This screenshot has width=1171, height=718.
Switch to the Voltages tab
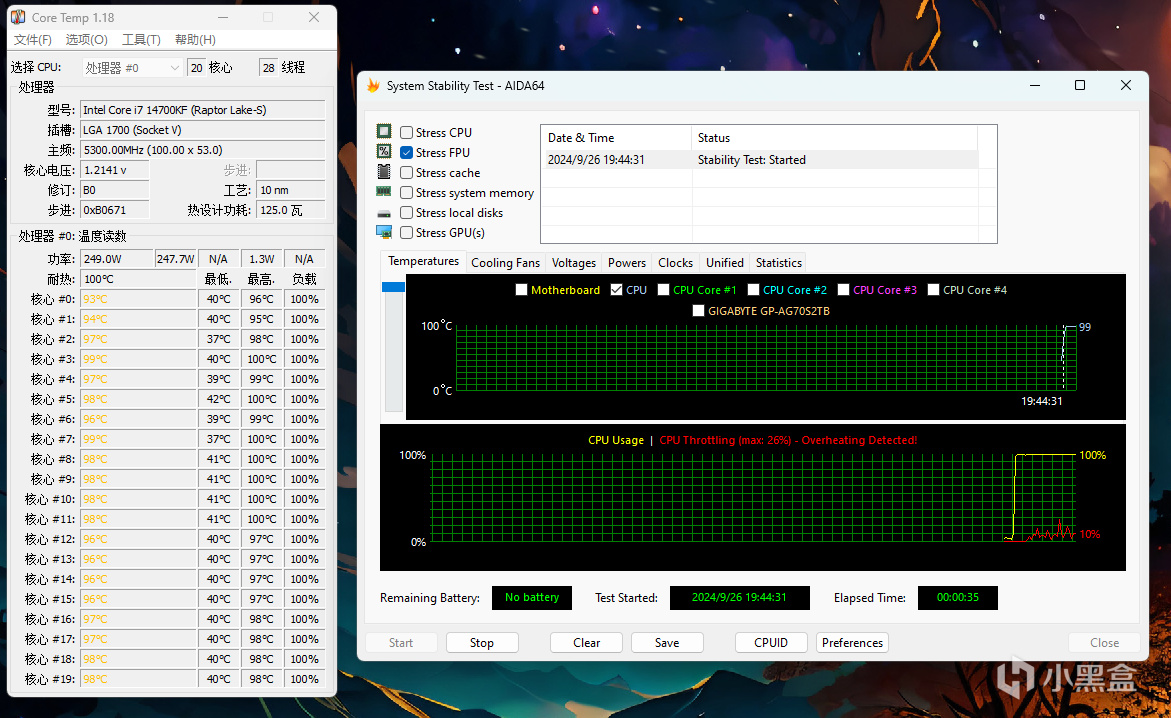(x=574, y=263)
